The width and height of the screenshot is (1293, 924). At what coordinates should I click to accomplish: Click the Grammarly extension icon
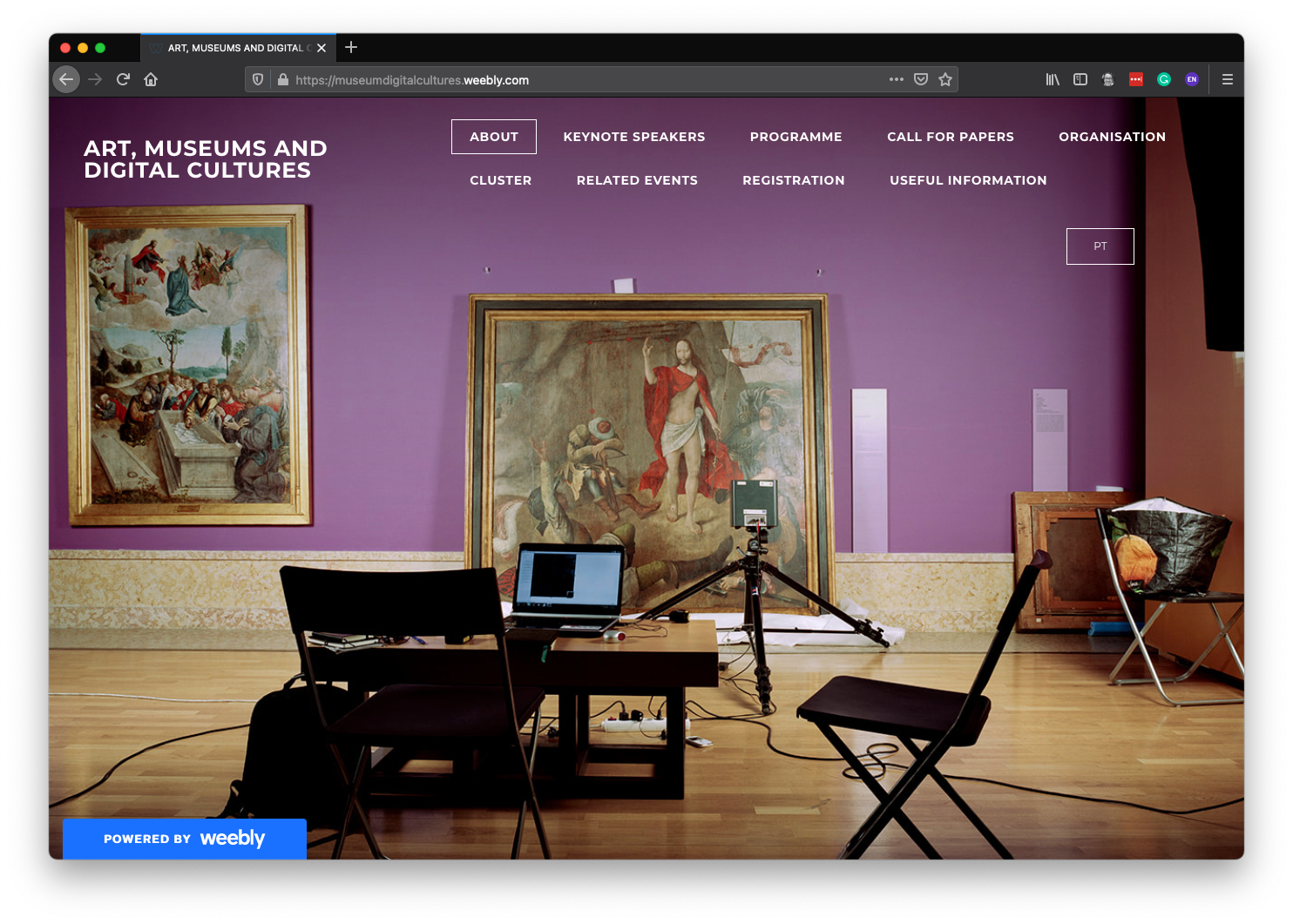coord(1164,79)
